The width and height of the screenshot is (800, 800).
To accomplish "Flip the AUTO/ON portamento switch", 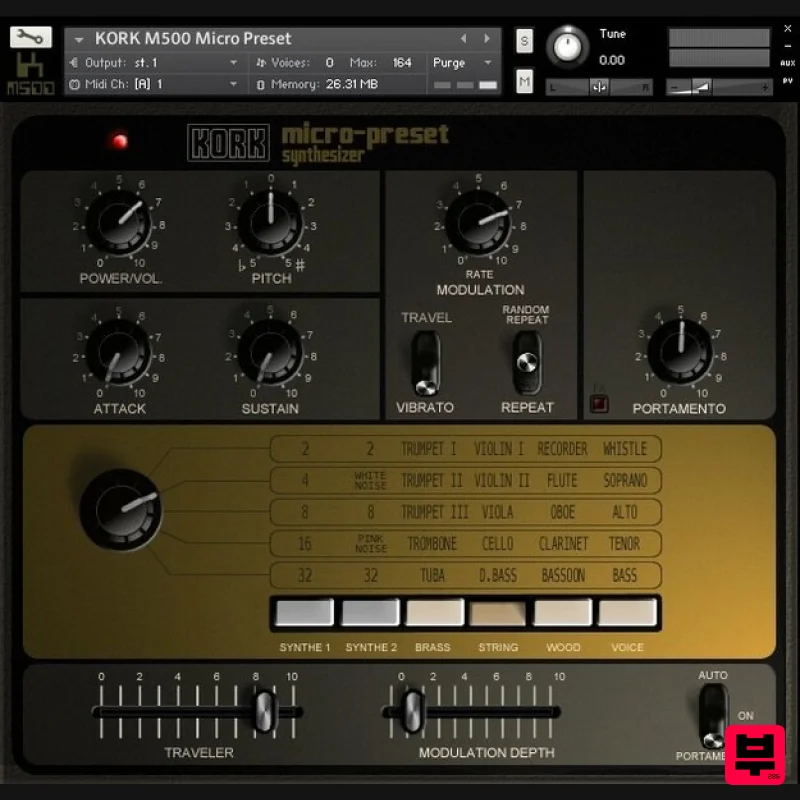I will pos(713,718).
